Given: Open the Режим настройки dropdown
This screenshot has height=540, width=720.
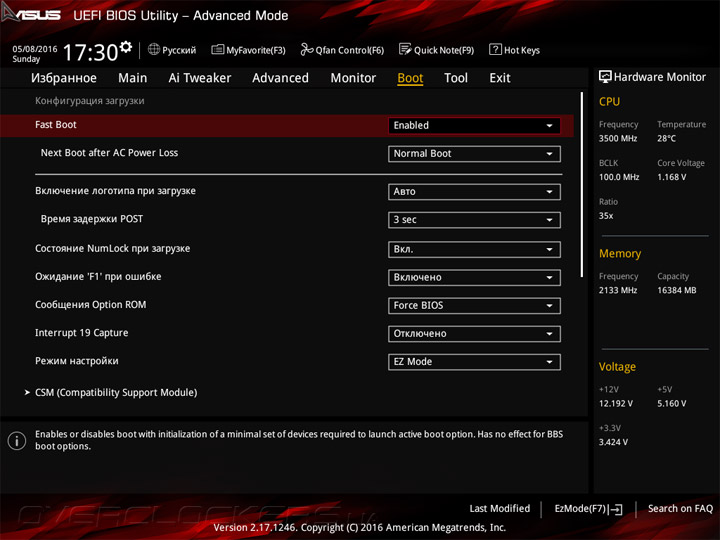Looking at the screenshot, I should pos(474,362).
